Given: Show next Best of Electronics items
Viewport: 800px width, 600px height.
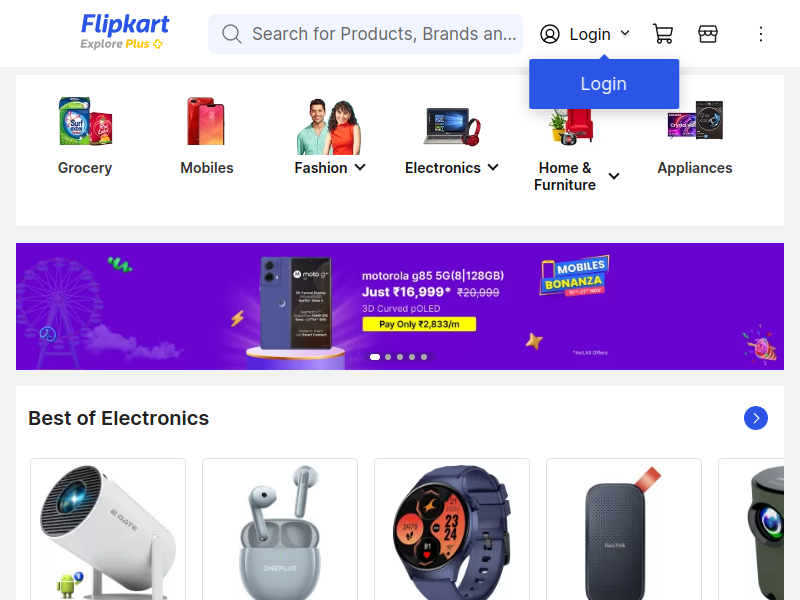Looking at the screenshot, I should pos(756,418).
